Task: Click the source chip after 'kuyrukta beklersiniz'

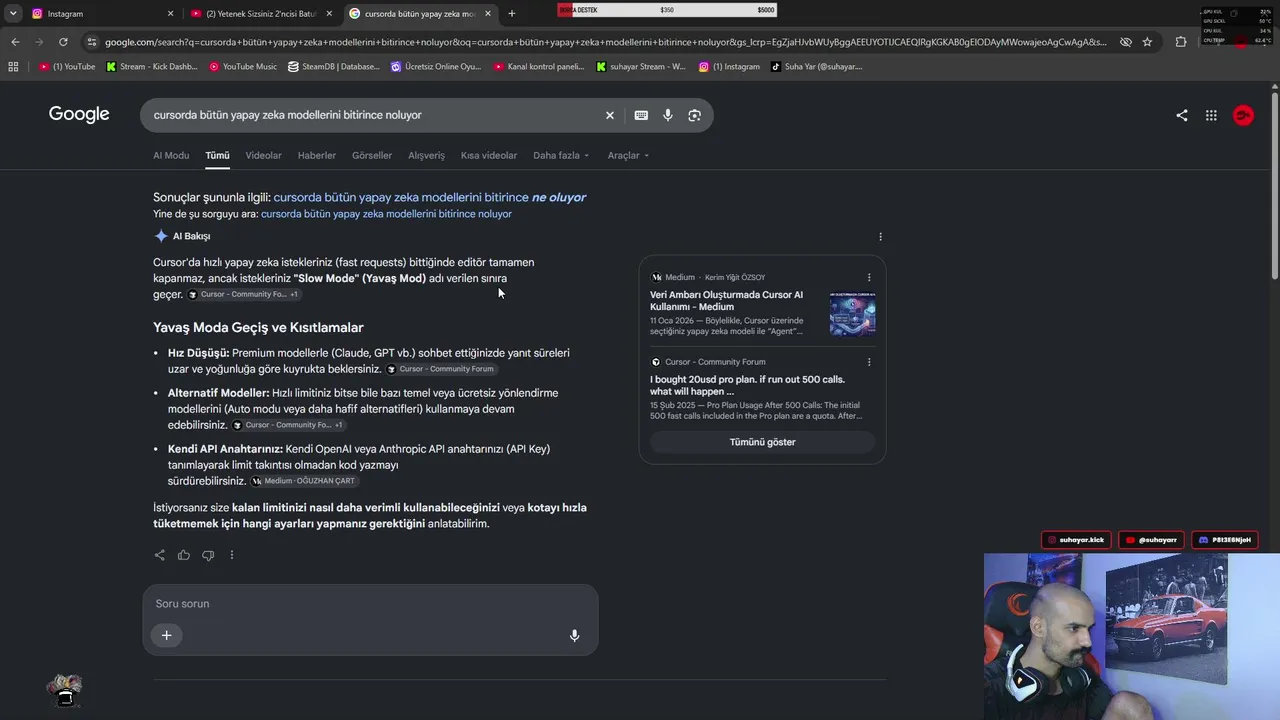Action: [441, 369]
